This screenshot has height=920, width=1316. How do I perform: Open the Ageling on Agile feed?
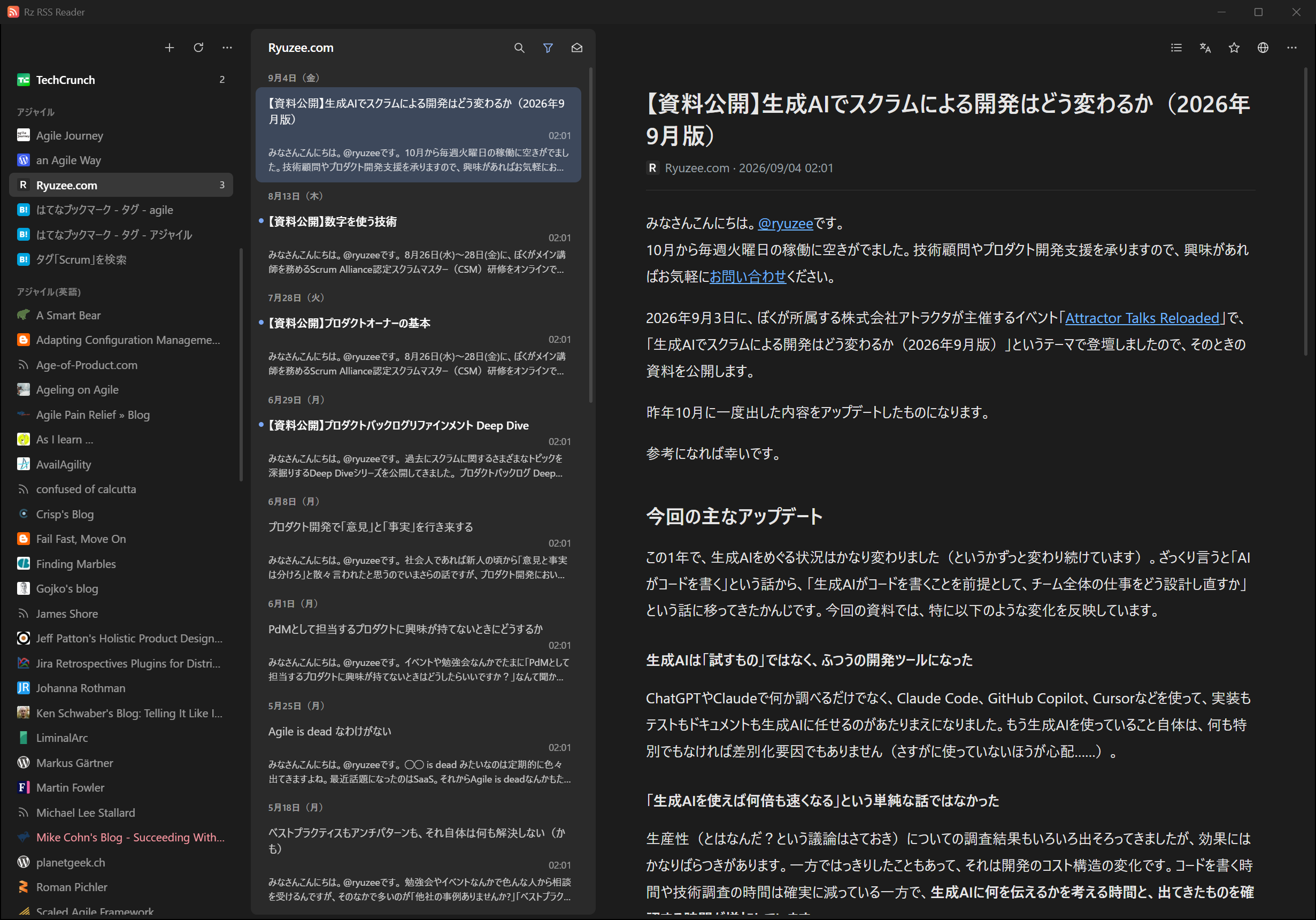pyautogui.click(x=121, y=390)
